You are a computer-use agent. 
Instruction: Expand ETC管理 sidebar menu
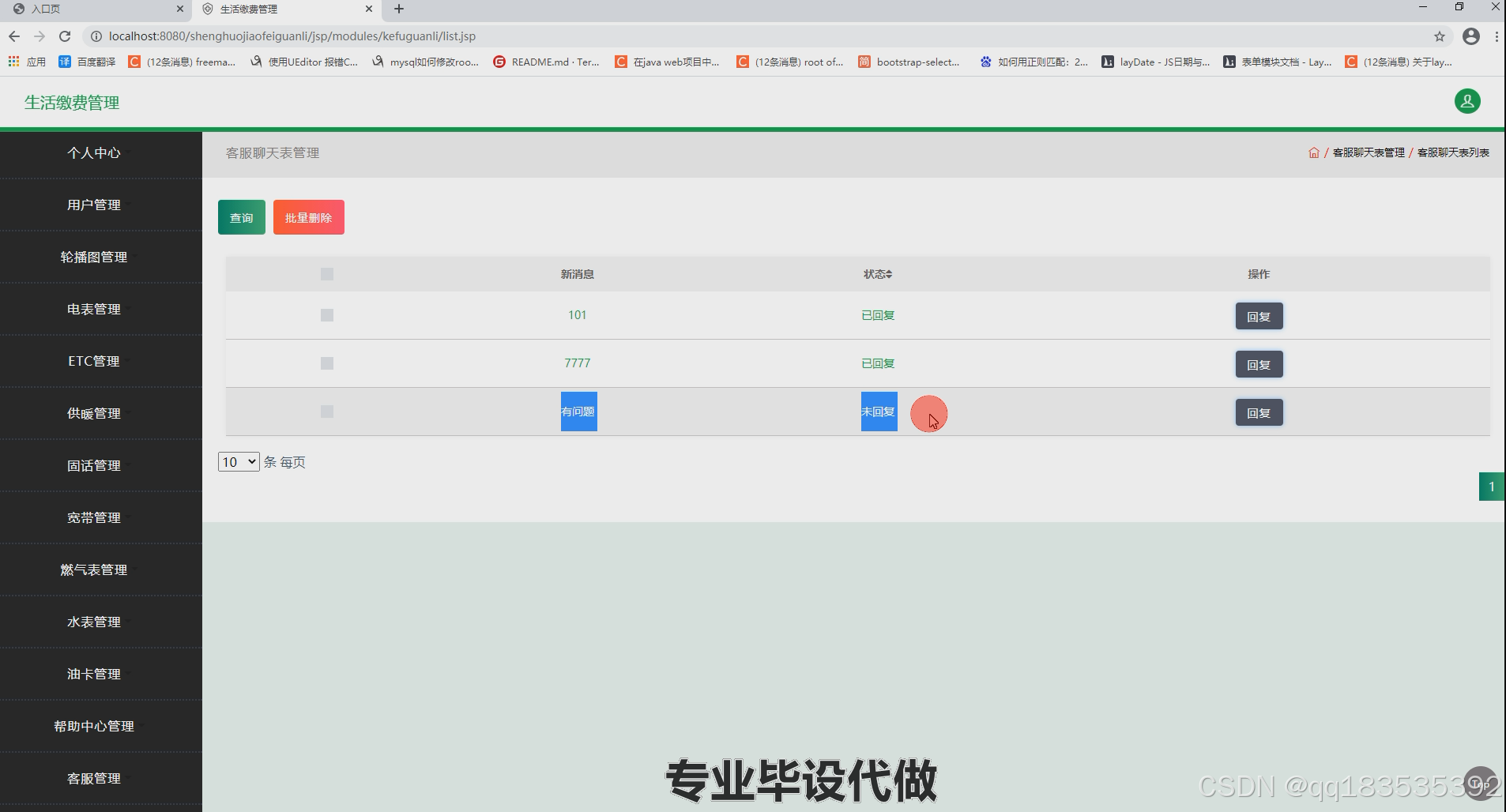[x=94, y=362]
